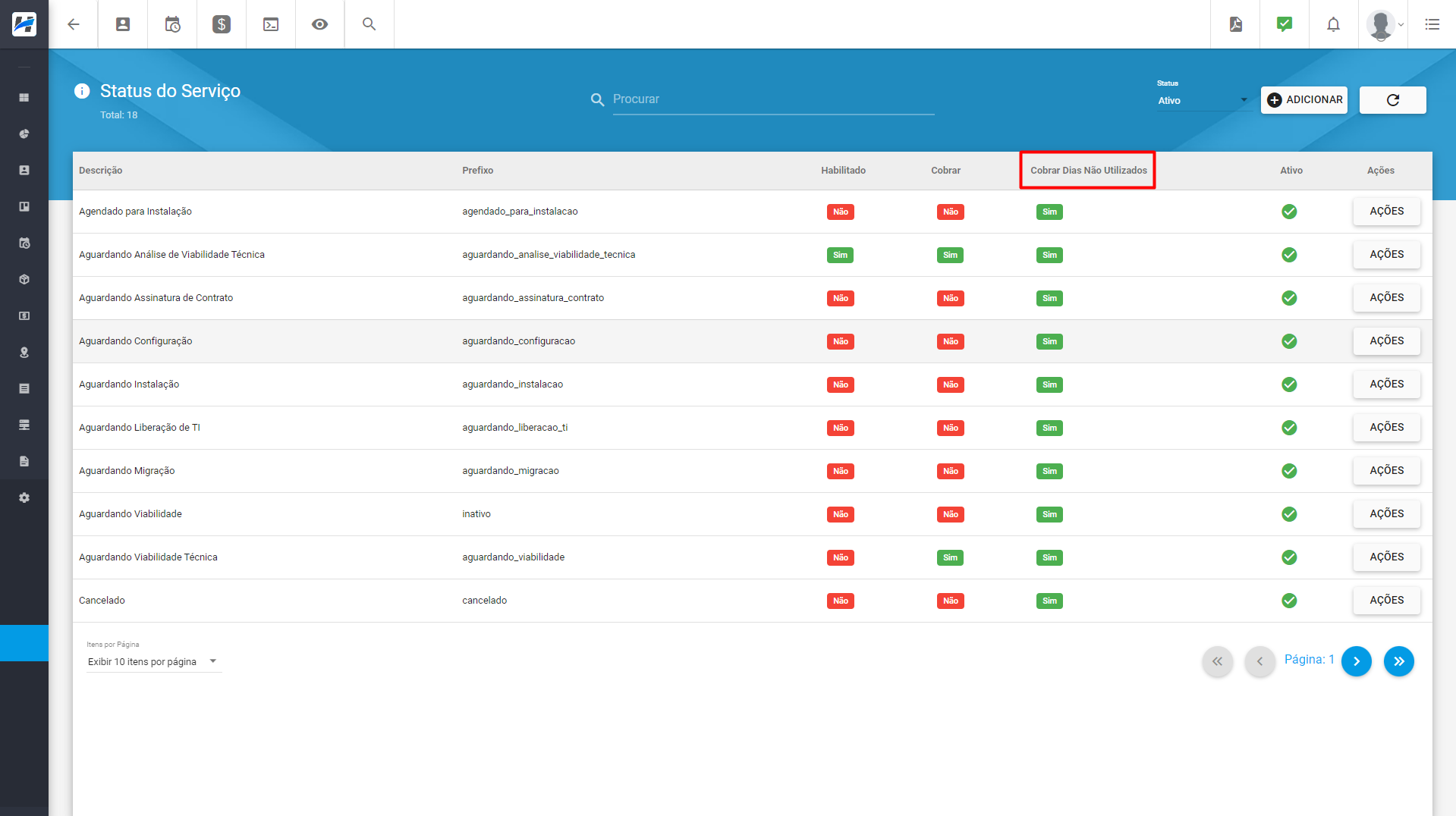The width and height of the screenshot is (1456, 816).
Task: Open the user avatar menu
Action: tap(1384, 24)
